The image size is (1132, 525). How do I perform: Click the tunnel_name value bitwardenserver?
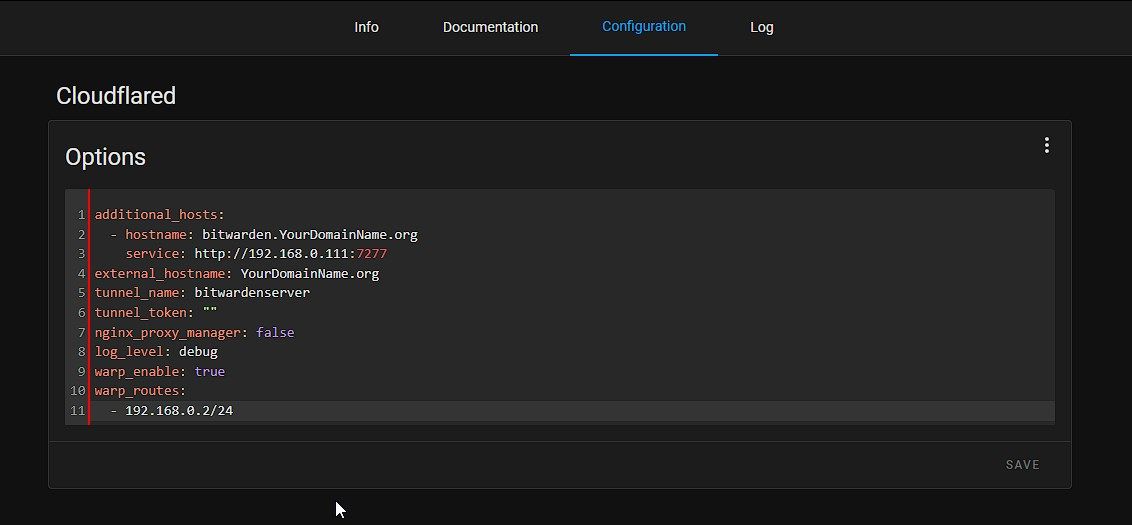252,293
